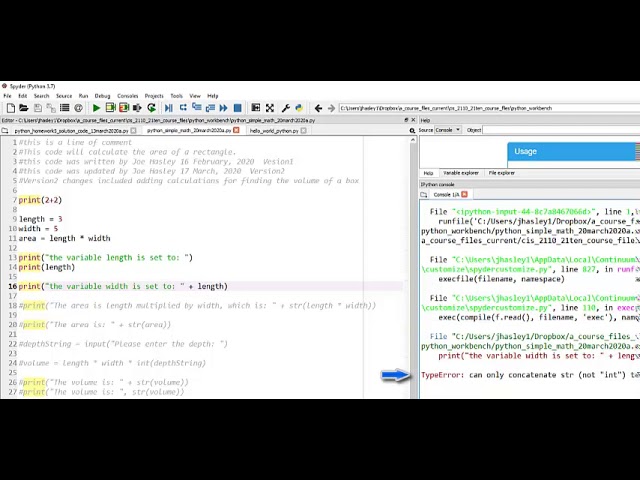Open the Source menu
This screenshot has width=640, height=480.
click(64, 96)
